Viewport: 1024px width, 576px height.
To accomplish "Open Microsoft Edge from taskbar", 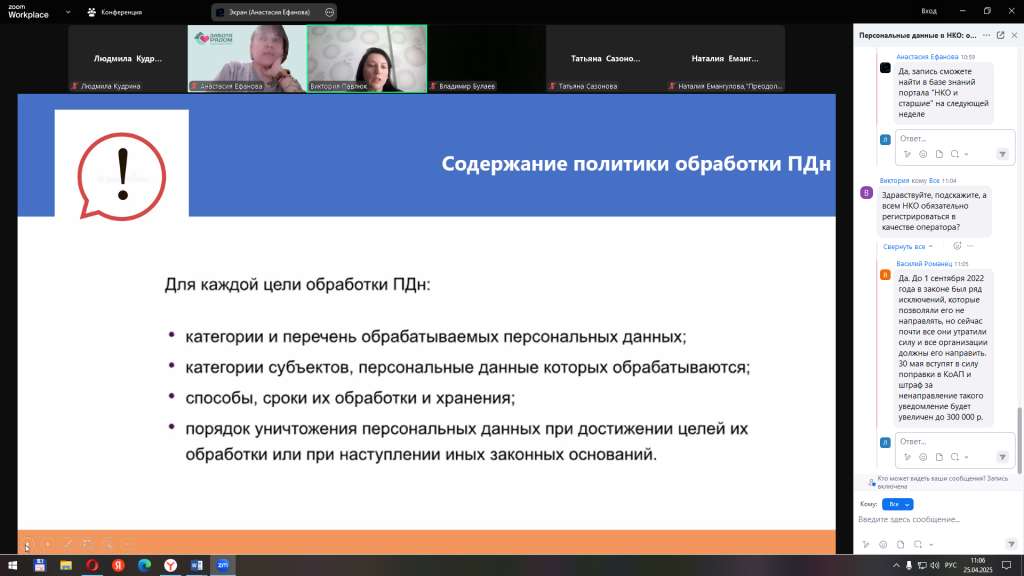I will tap(144, 565).
